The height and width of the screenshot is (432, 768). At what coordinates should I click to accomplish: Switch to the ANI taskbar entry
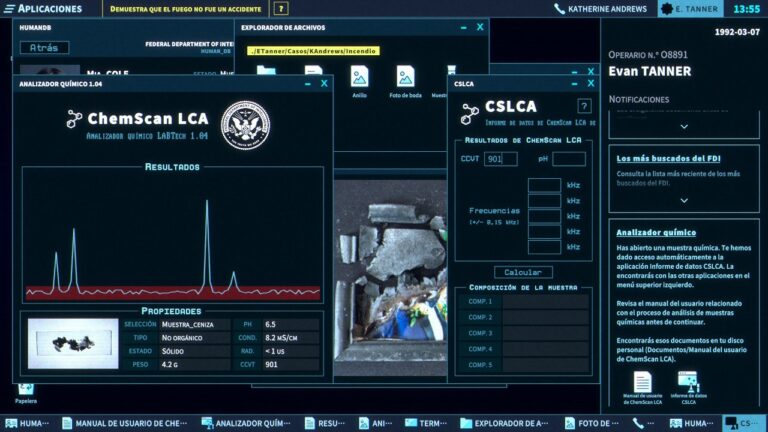[376, 423]
